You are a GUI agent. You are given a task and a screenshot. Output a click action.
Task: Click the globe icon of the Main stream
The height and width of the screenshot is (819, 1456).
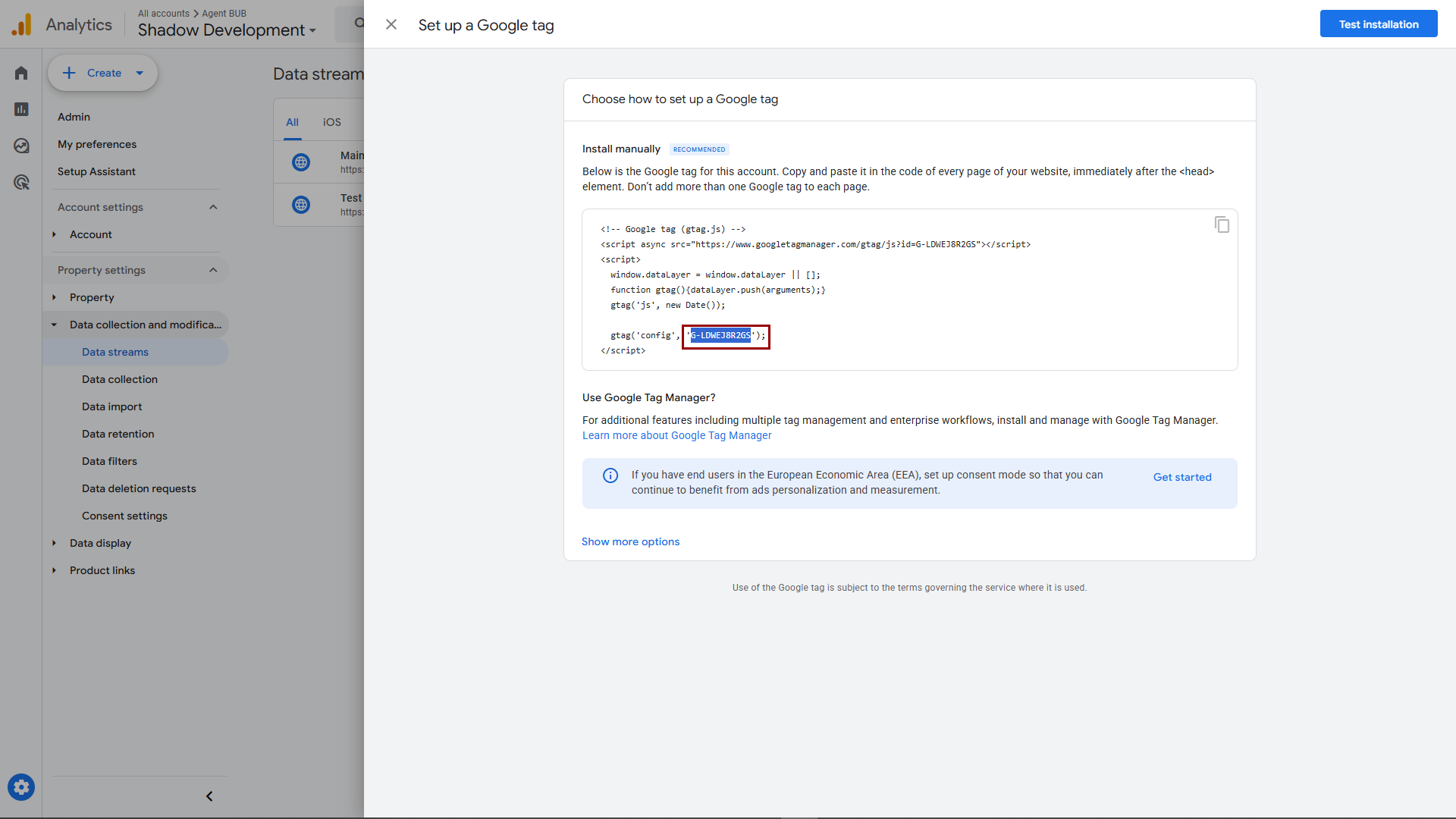click(x=301, y=162)
